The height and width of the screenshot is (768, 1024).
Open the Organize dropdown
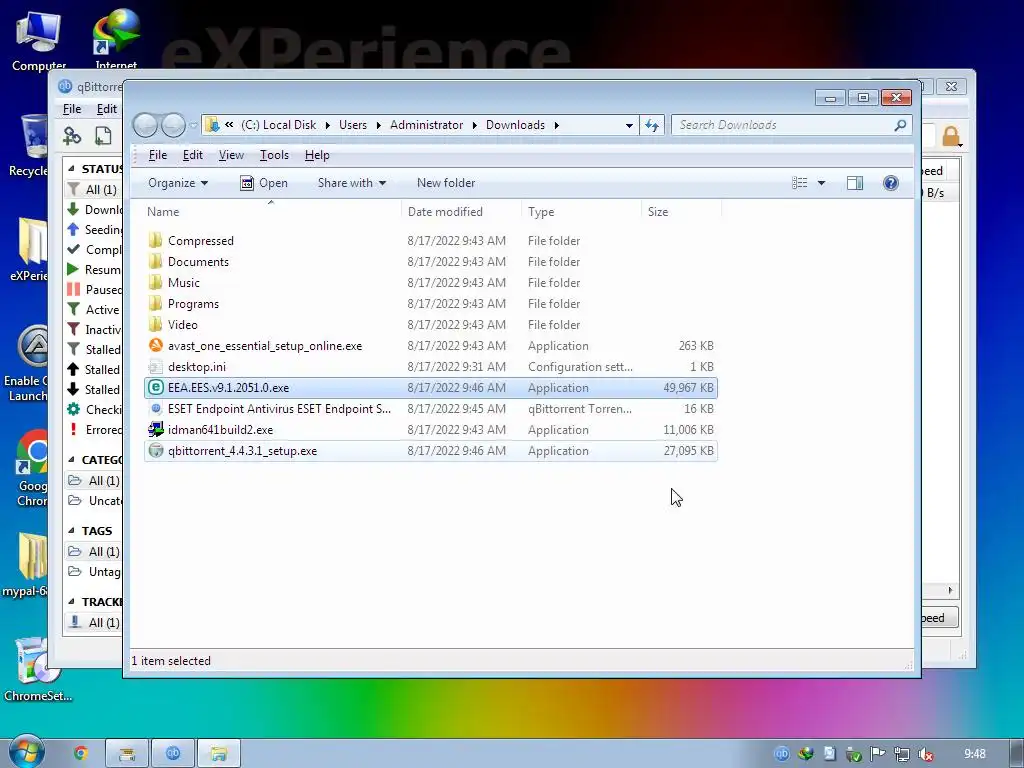pos(178,183)
